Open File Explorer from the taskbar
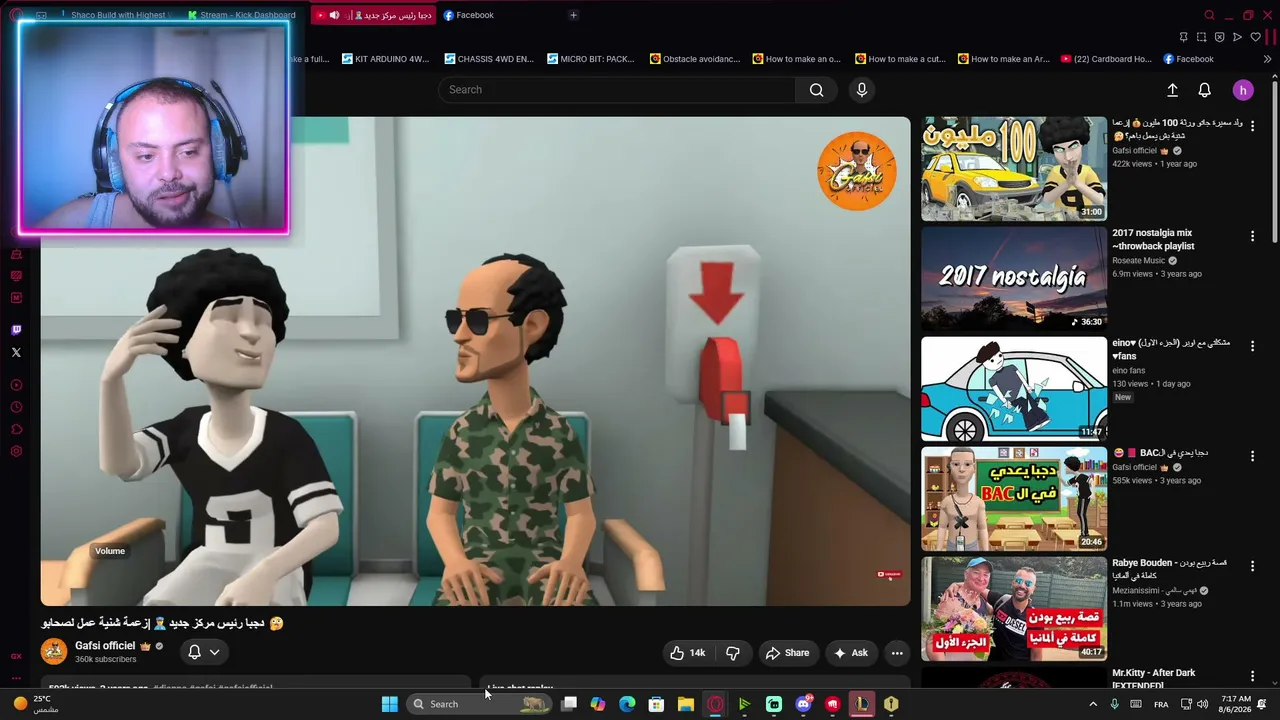 coord(686,704)
